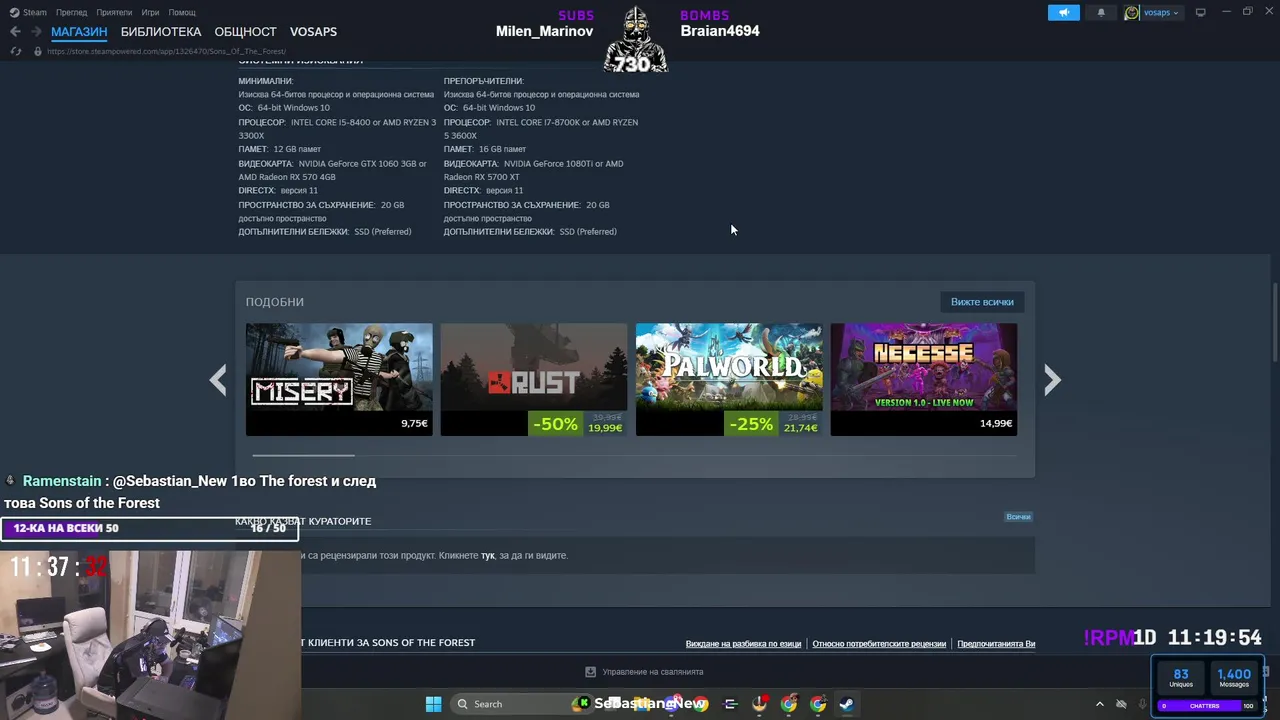This screenshot has height=720, width=1280.
Task: Open the notifications bell
Action: click(1101, 12)
